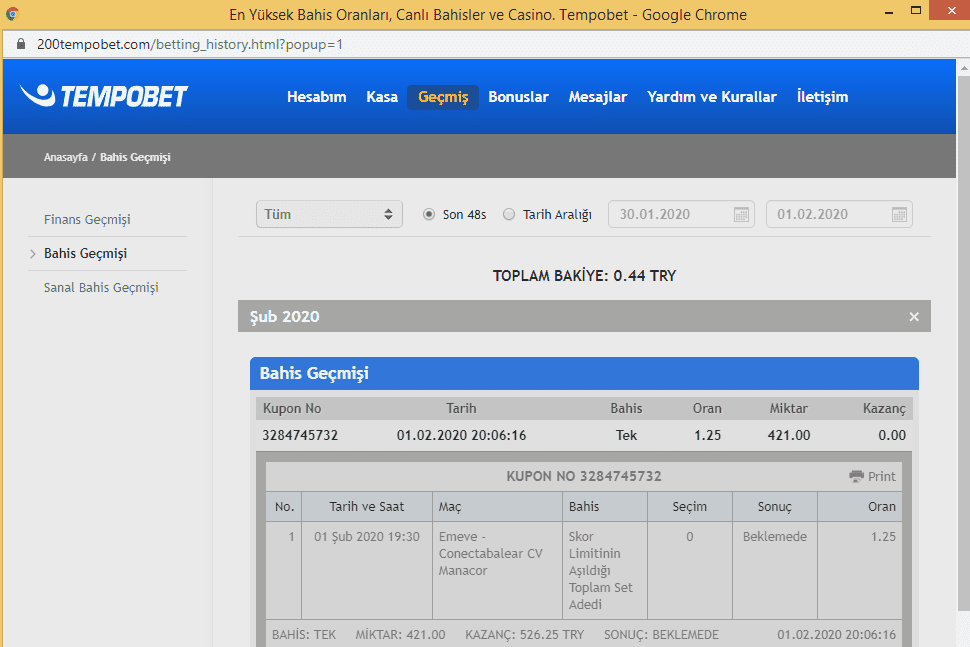
Task: Click Tarih ve Saat column header
Action: point(366,507)
